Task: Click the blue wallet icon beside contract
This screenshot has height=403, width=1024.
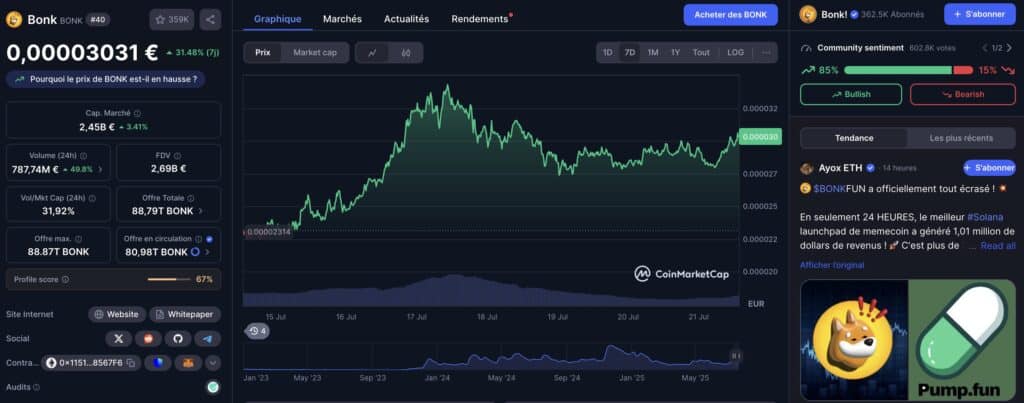Action: 157,363
